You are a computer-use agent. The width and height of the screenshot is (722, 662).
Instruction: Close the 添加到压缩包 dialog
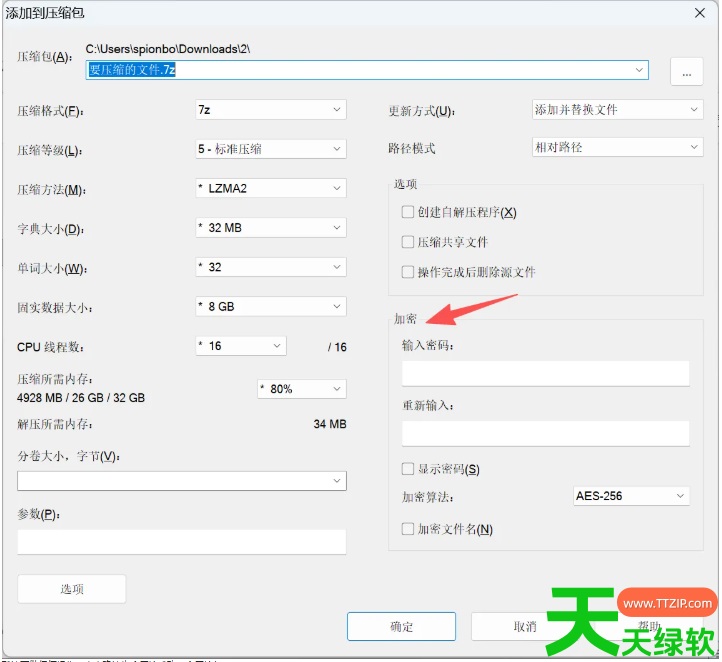(700, 13)
